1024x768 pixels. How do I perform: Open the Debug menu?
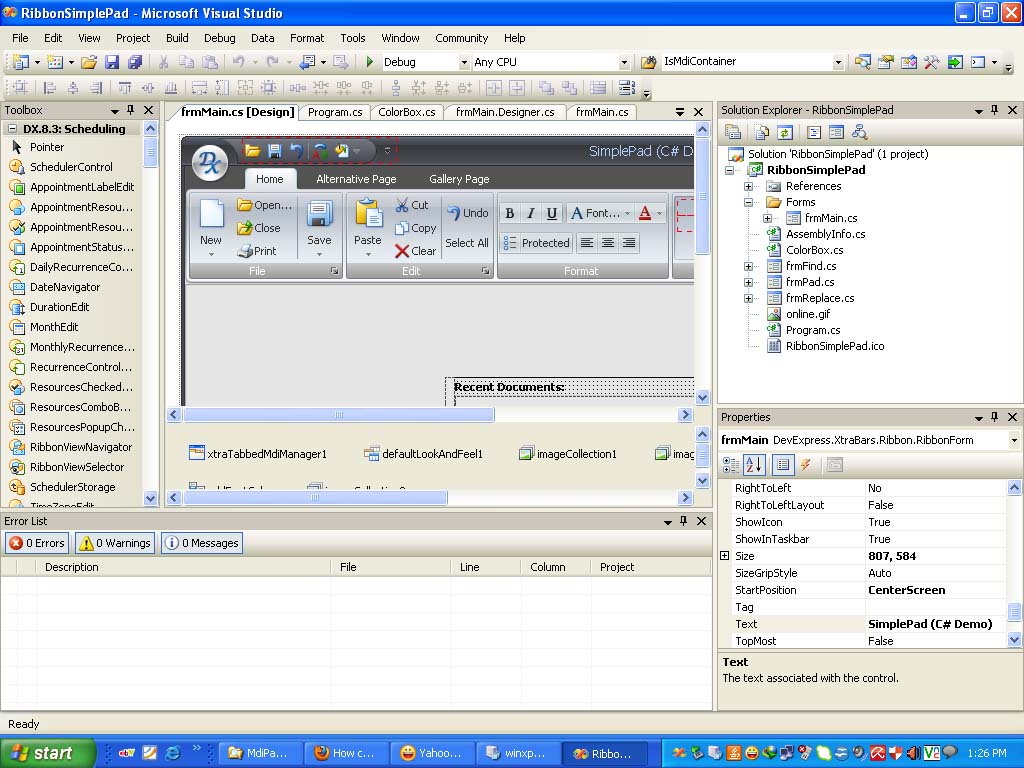pos(219,38)
